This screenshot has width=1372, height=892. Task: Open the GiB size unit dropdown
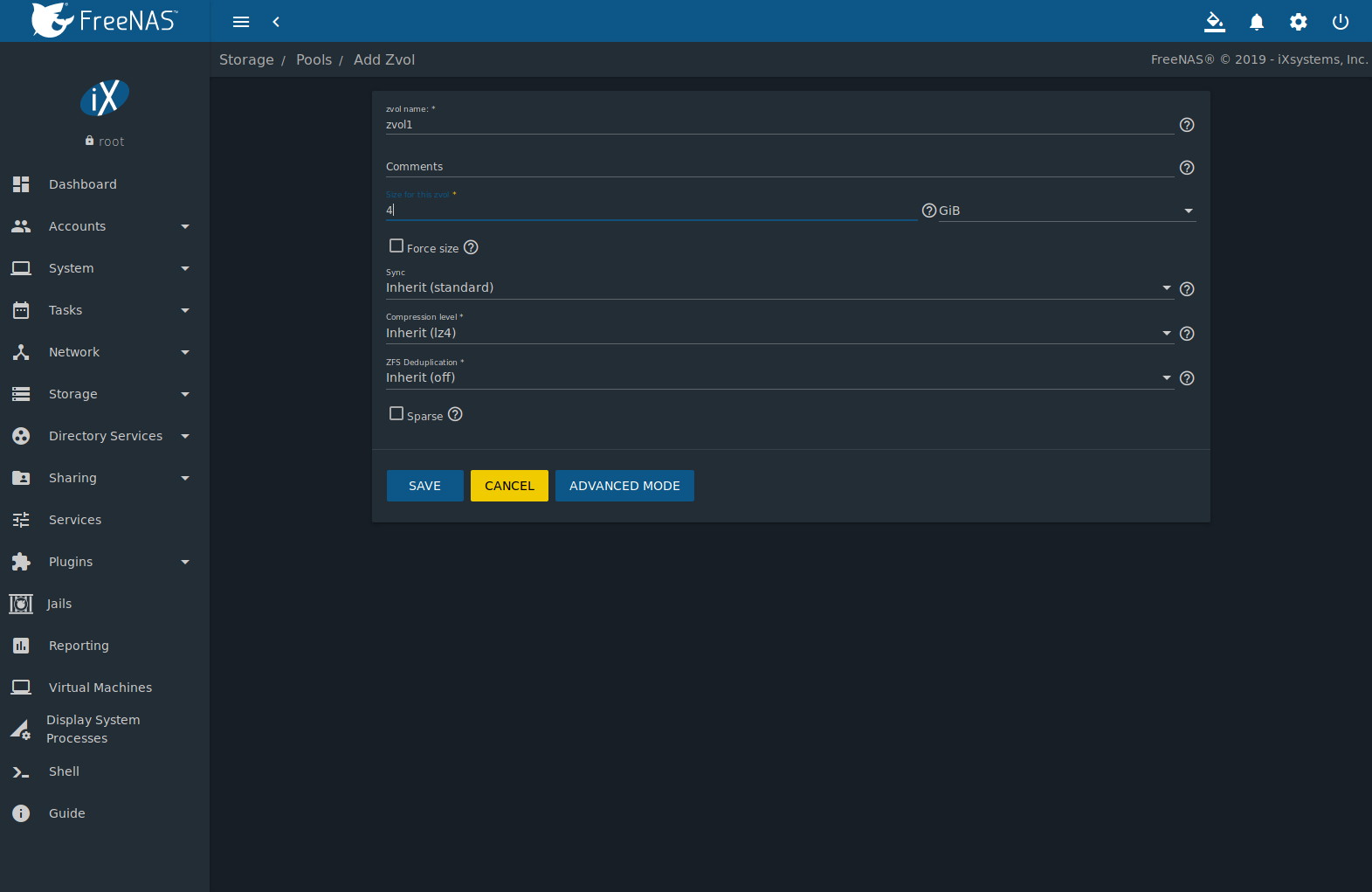[x=1066, y=211]
